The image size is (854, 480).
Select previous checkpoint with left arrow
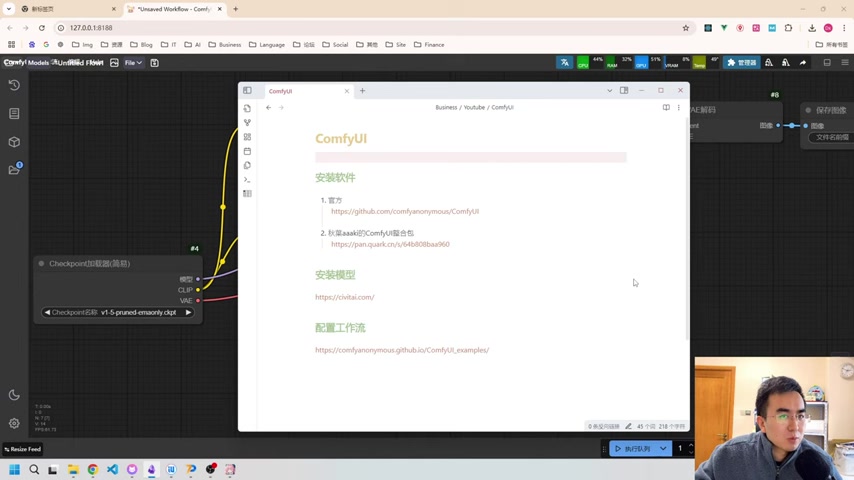(47, 312)
